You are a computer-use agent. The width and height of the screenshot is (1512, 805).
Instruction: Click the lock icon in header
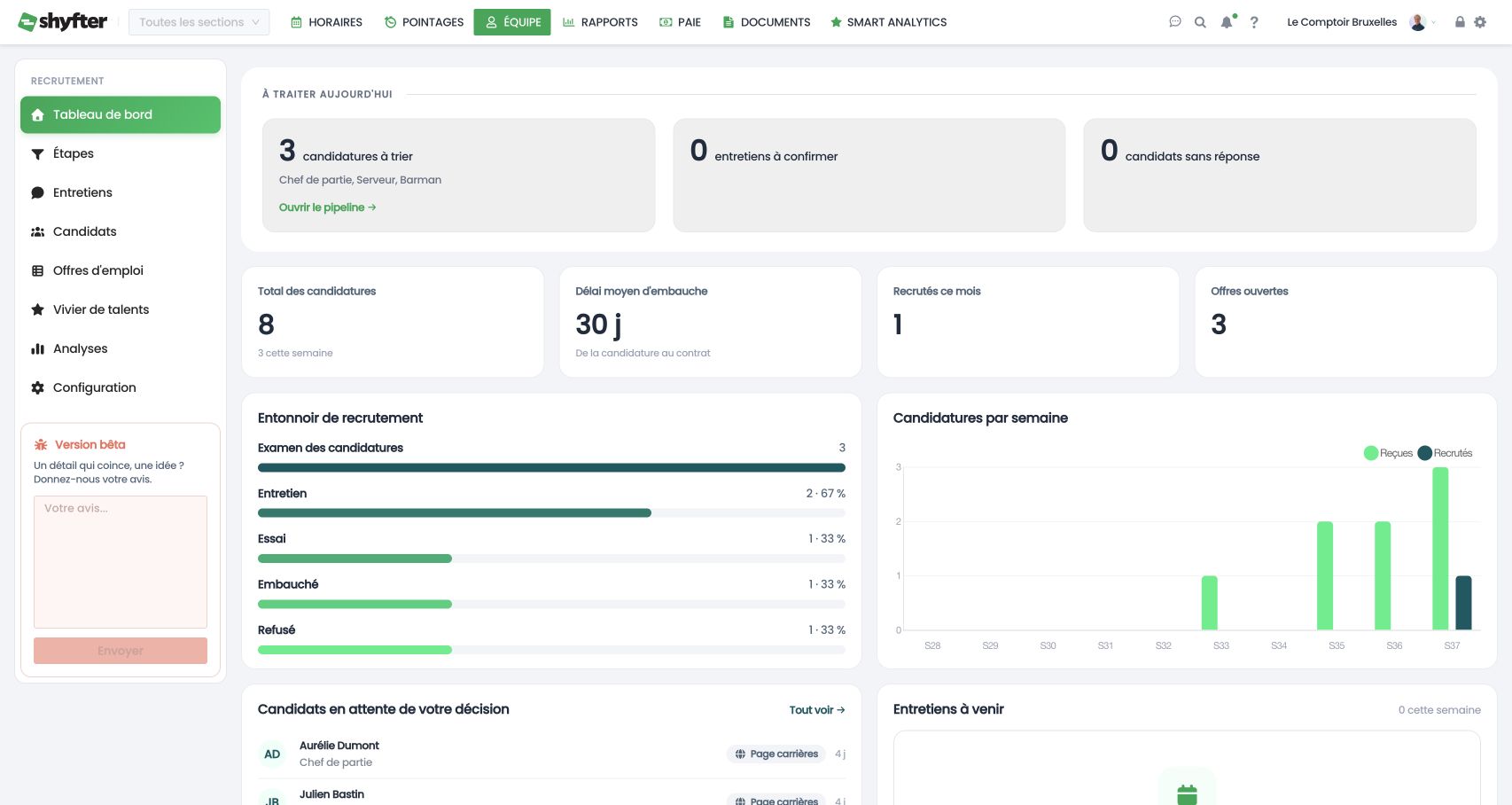[x=1460, y=22]
